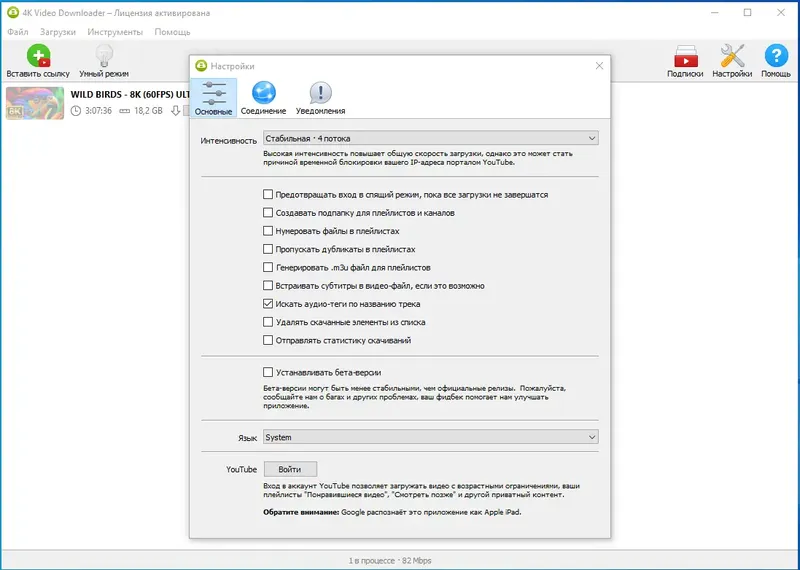Click the 4K Video Downloader title bar icon

click(x=13, y=13)
